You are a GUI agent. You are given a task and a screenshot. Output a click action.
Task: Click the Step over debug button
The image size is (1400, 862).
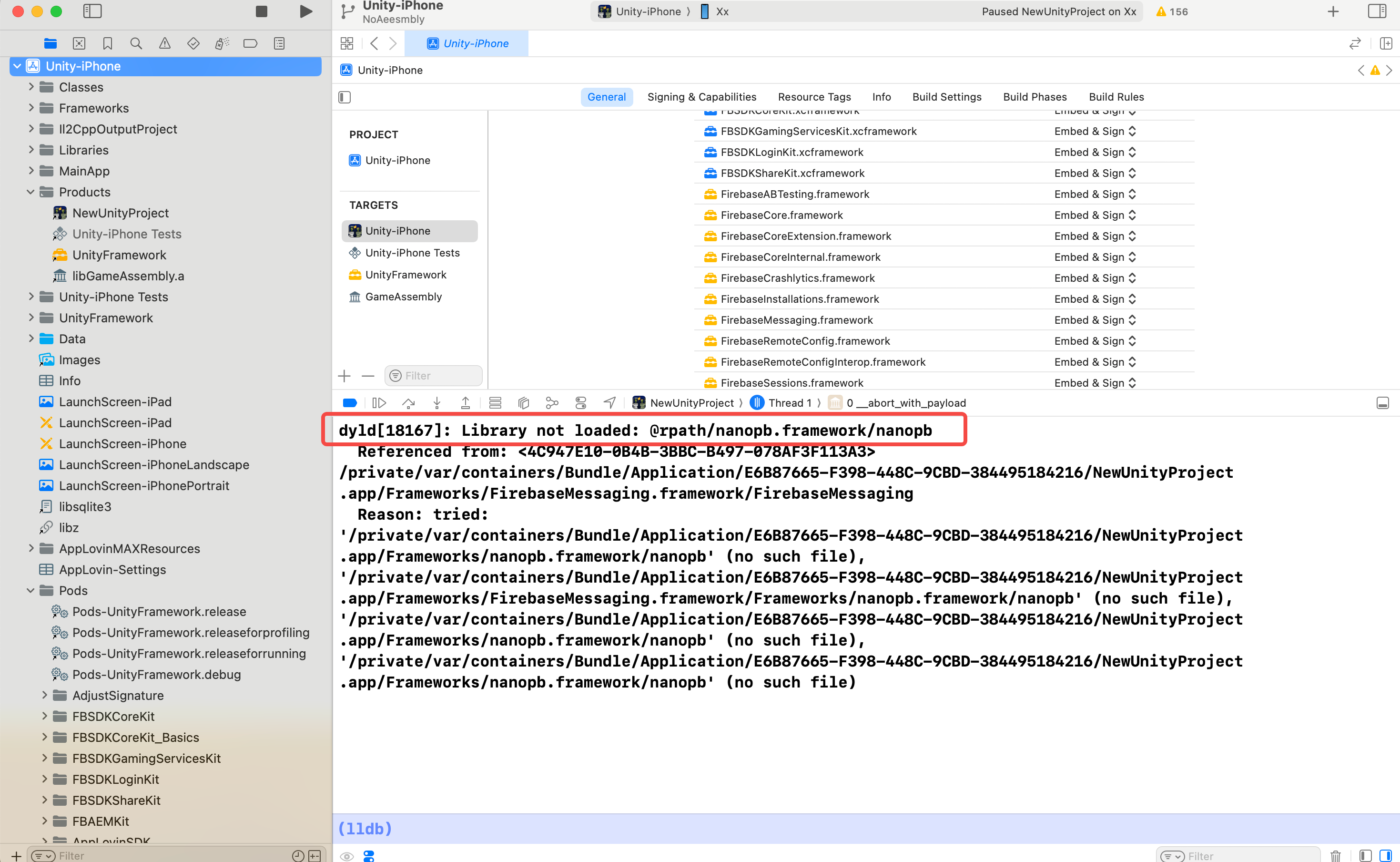(408, 403)
